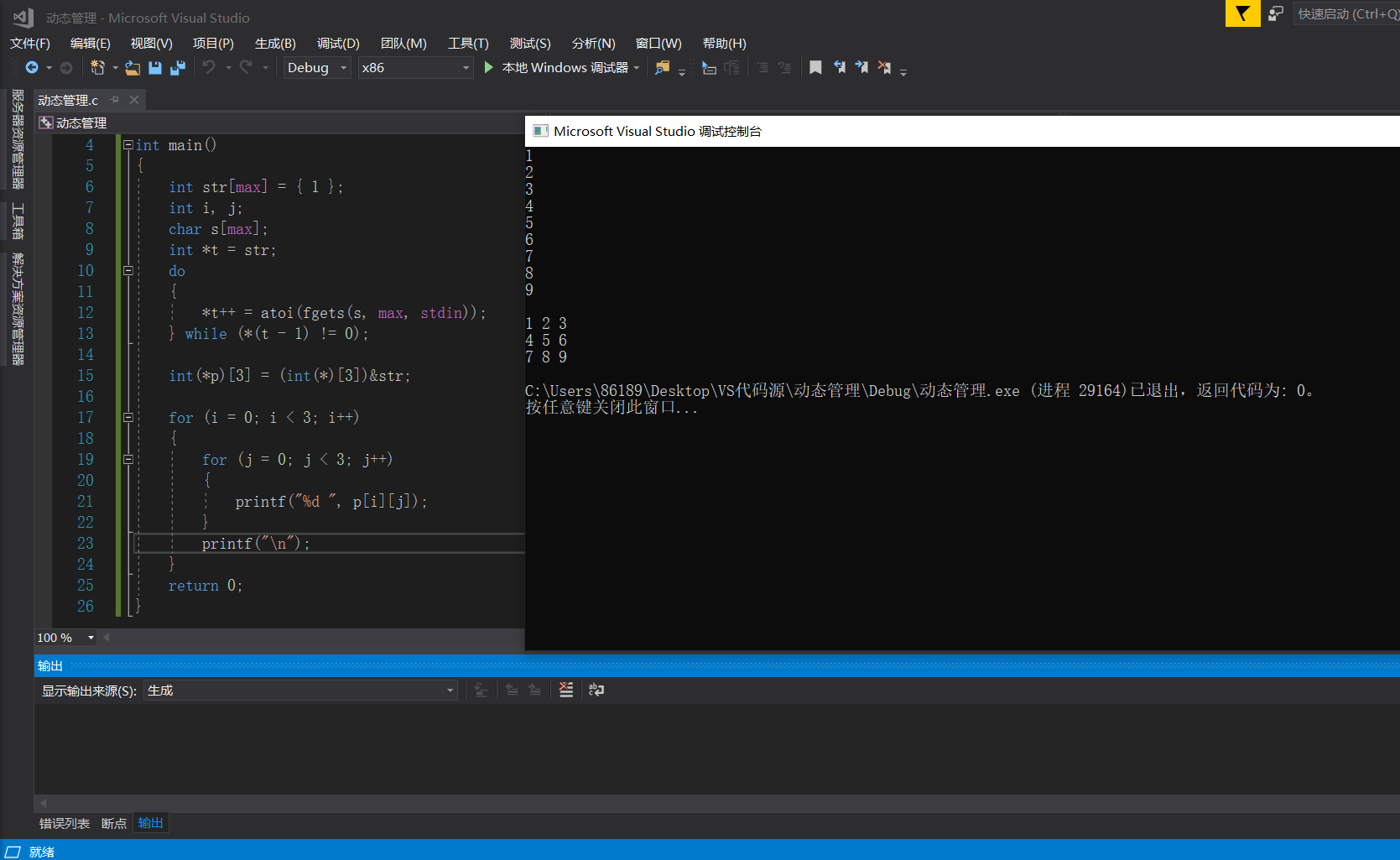Collapse the outer for loop at line 17
1400x860 pixels.
click(x=128, y=418)
